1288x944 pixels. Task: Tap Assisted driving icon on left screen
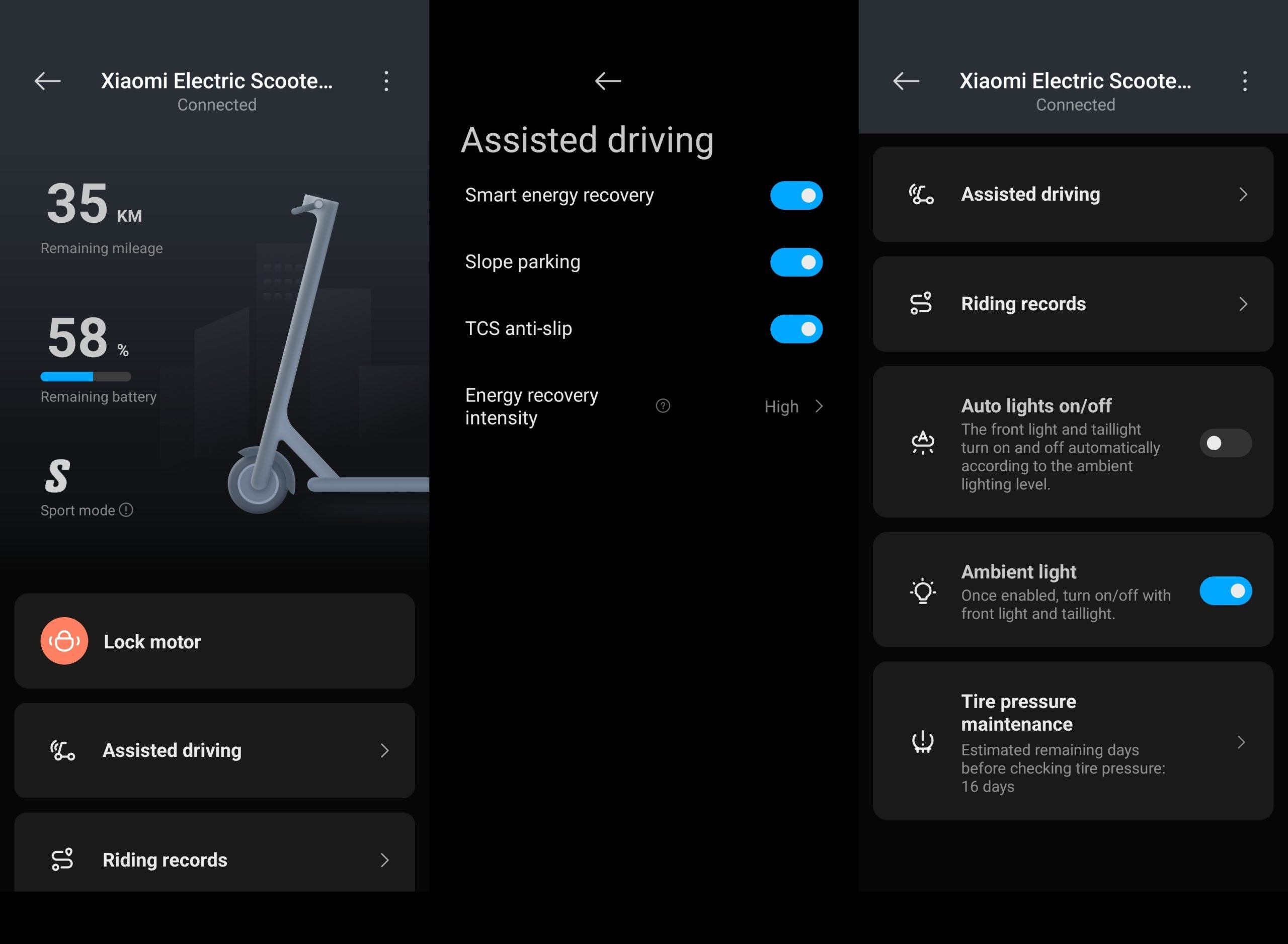(x=62, y=750)
